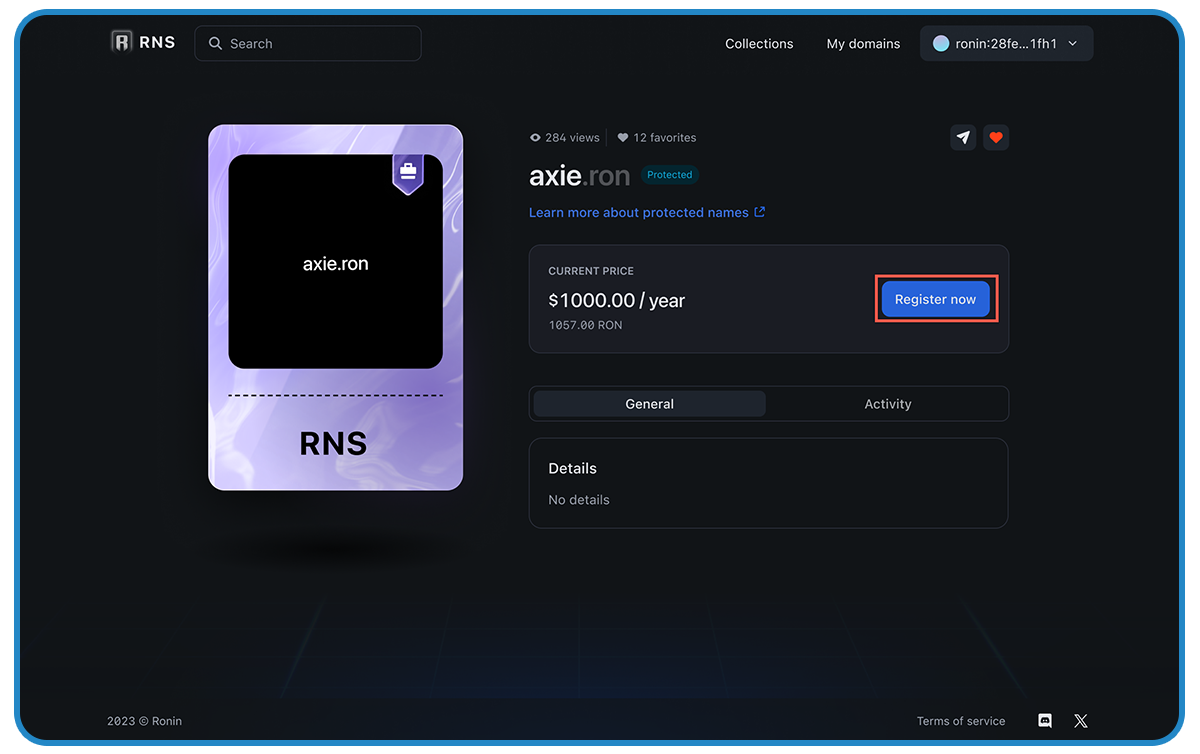This screenshot has width=1200, height=754.
Task: Open the X social icon in footer
Action: [x=1081, y=721]
